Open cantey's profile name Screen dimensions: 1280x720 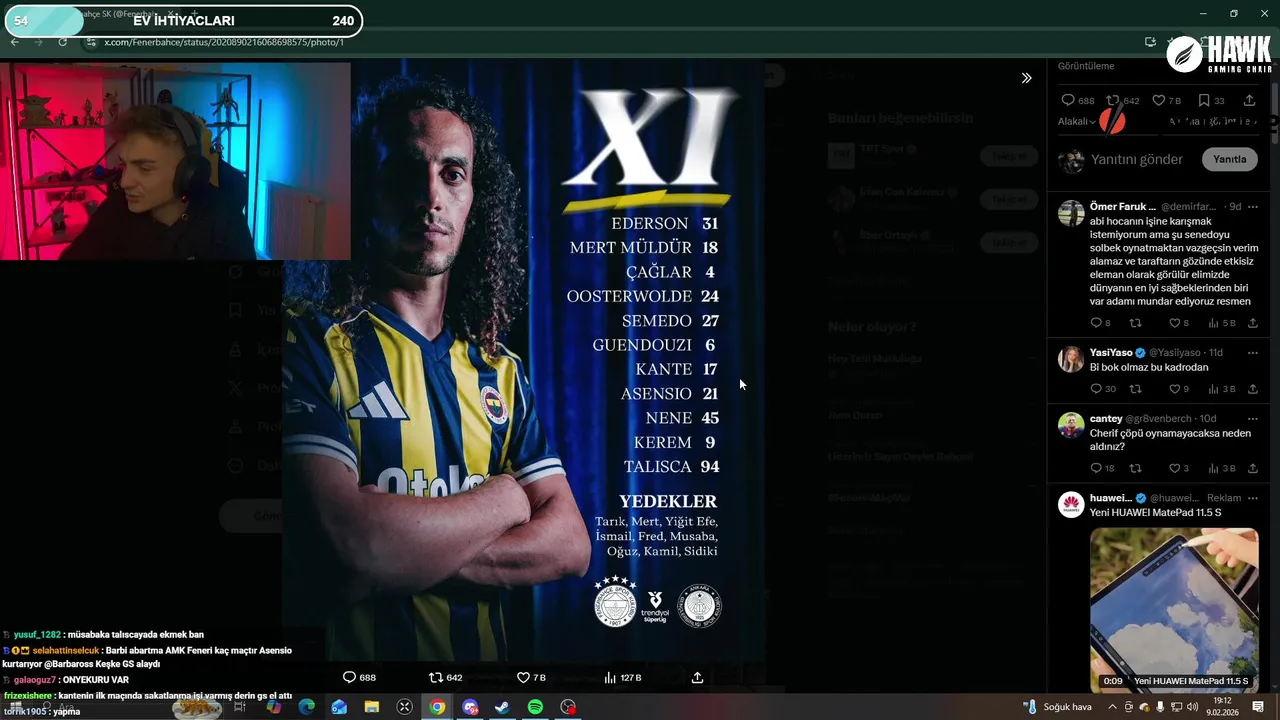[1106, 419]
